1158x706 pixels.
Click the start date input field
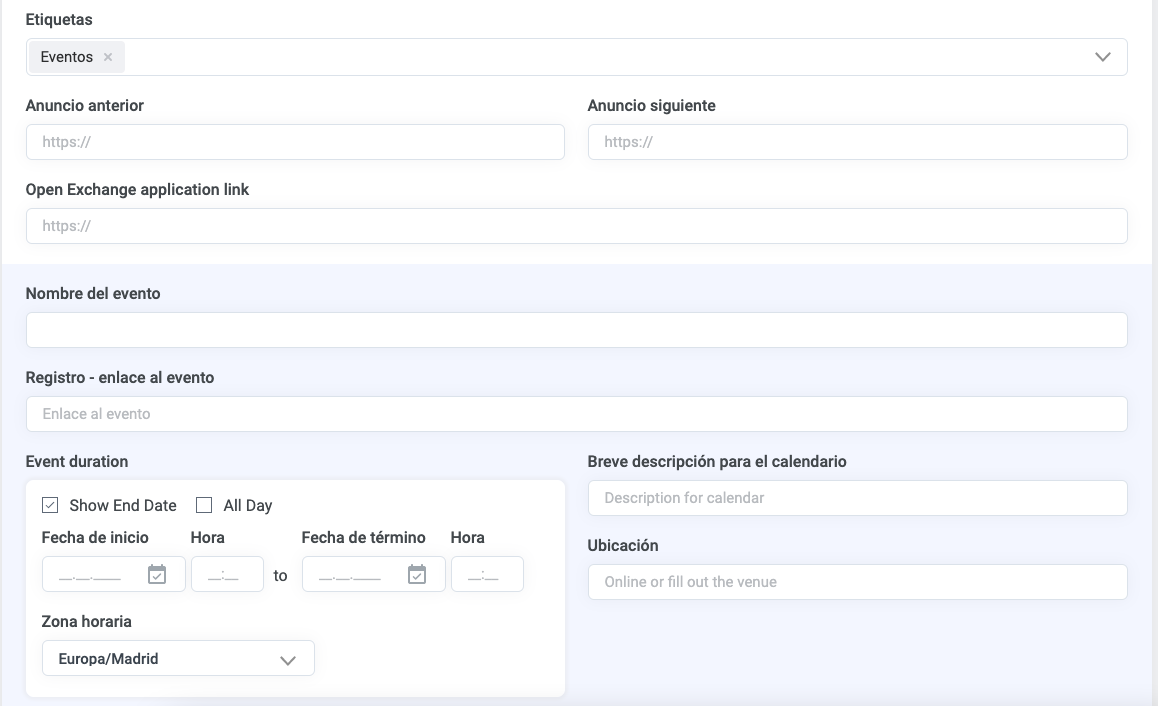click(x=92, y=574)
